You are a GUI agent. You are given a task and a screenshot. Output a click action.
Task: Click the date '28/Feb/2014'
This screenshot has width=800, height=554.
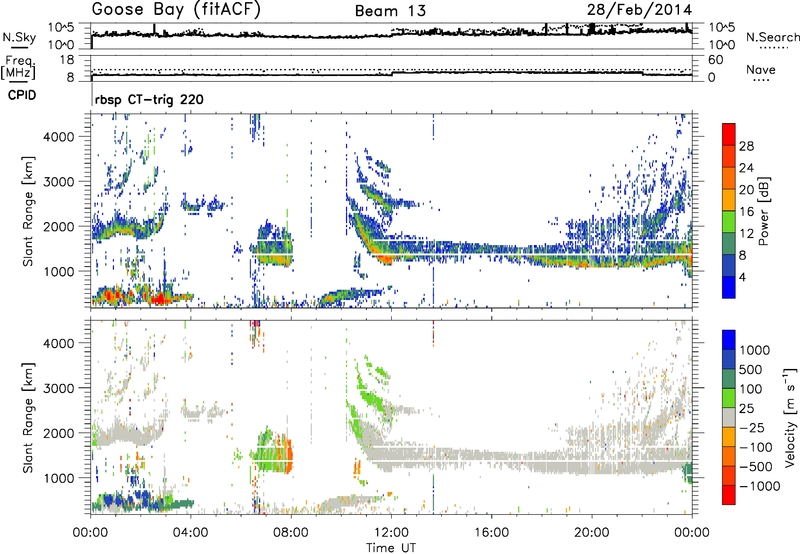[x=639, y=10]
